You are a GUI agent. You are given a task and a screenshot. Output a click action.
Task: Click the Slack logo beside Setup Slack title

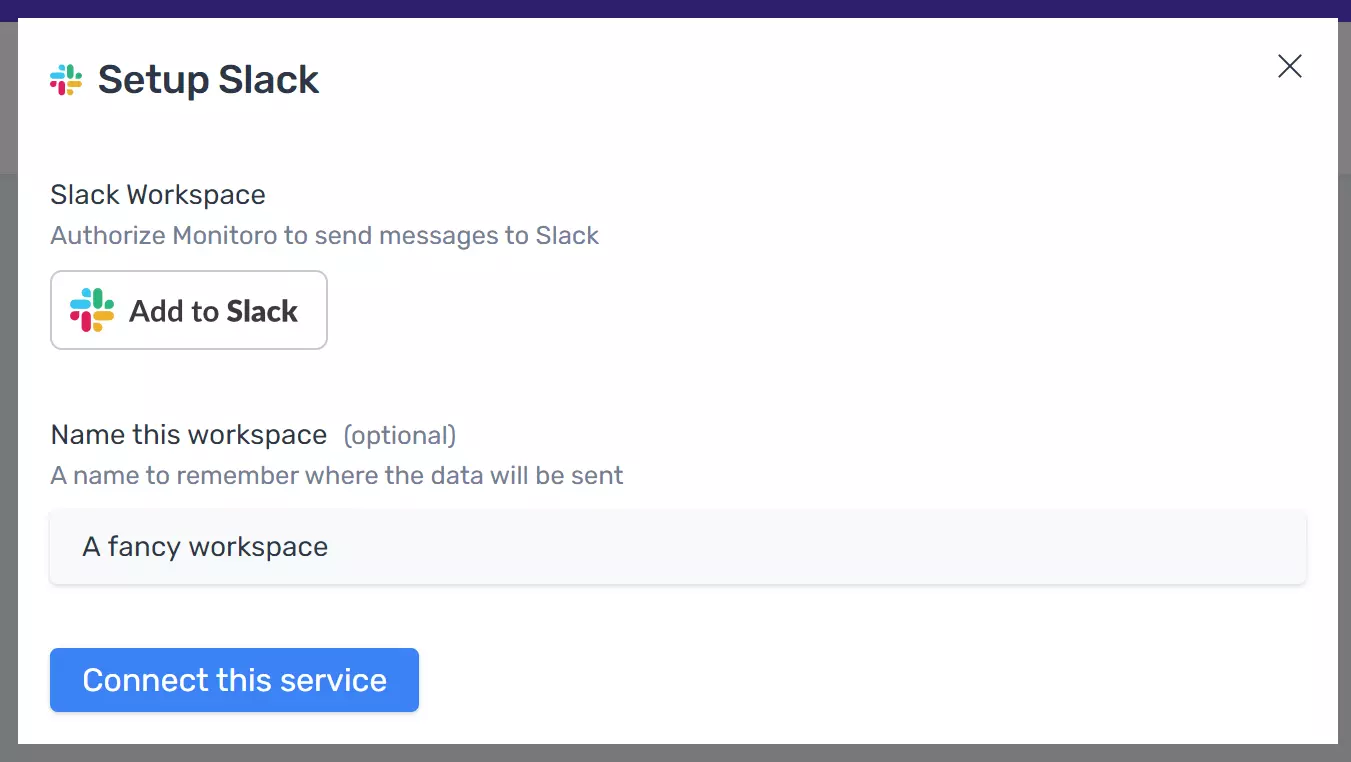(x=66, y=80)
